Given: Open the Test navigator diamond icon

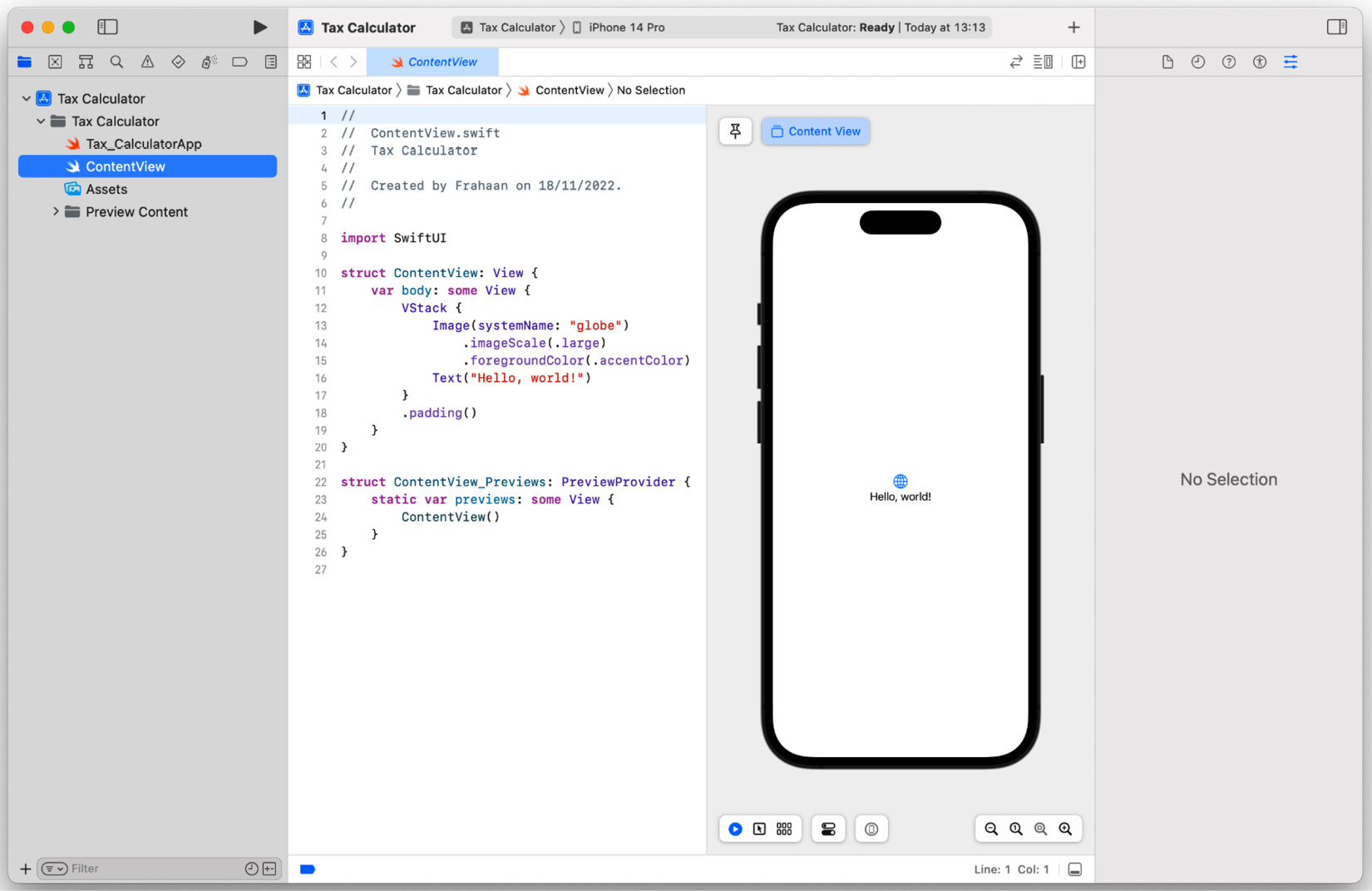Looking at the screenshot, I should [x=178, y=62].
